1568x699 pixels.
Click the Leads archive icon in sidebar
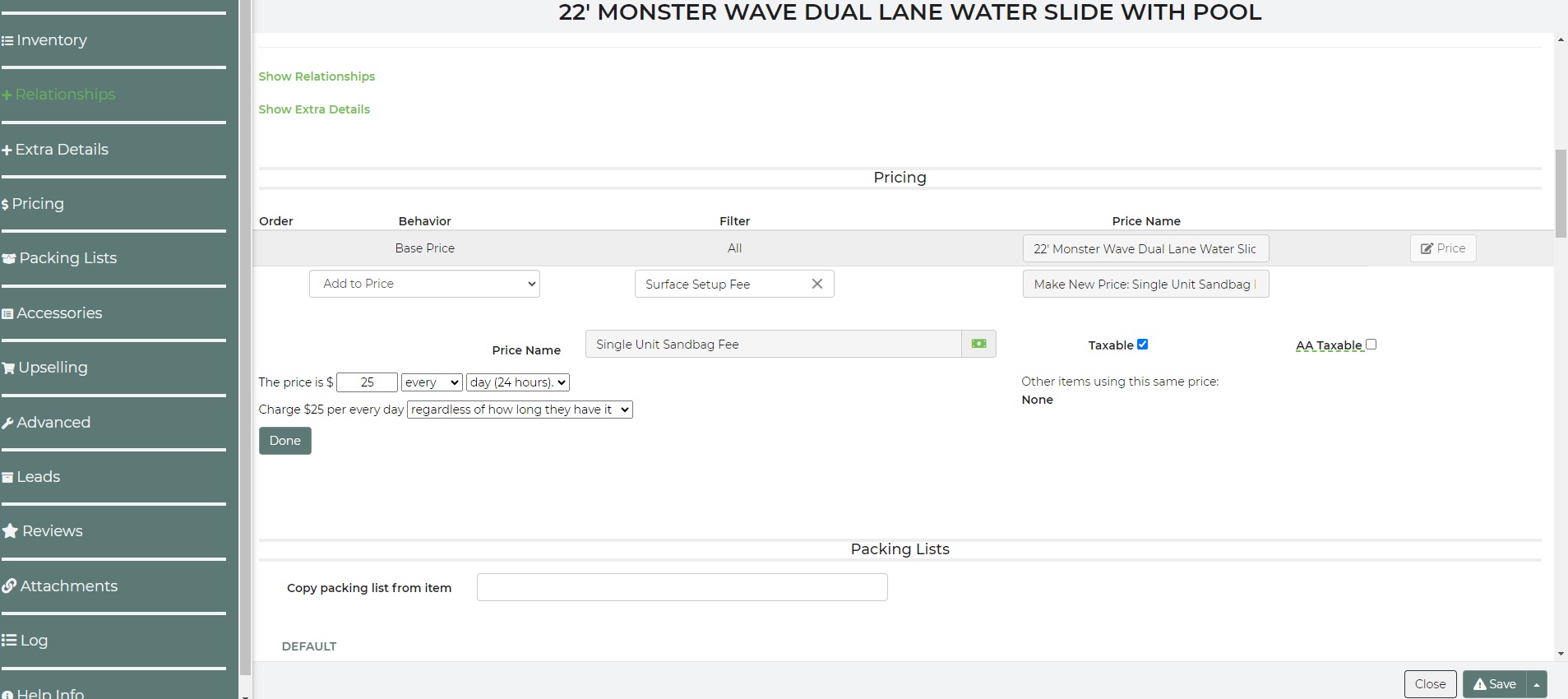tap(8, 477)
